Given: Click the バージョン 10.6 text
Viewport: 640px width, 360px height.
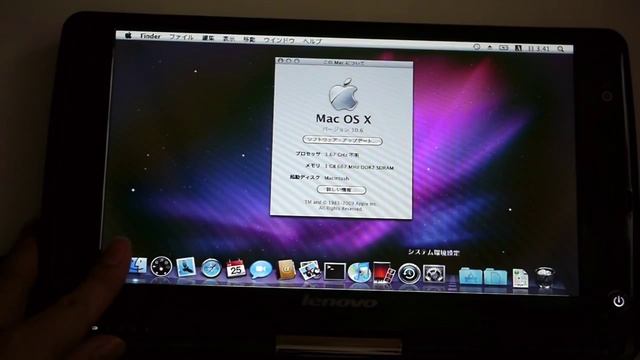Looking at the screenshot, I should (343, 129).
